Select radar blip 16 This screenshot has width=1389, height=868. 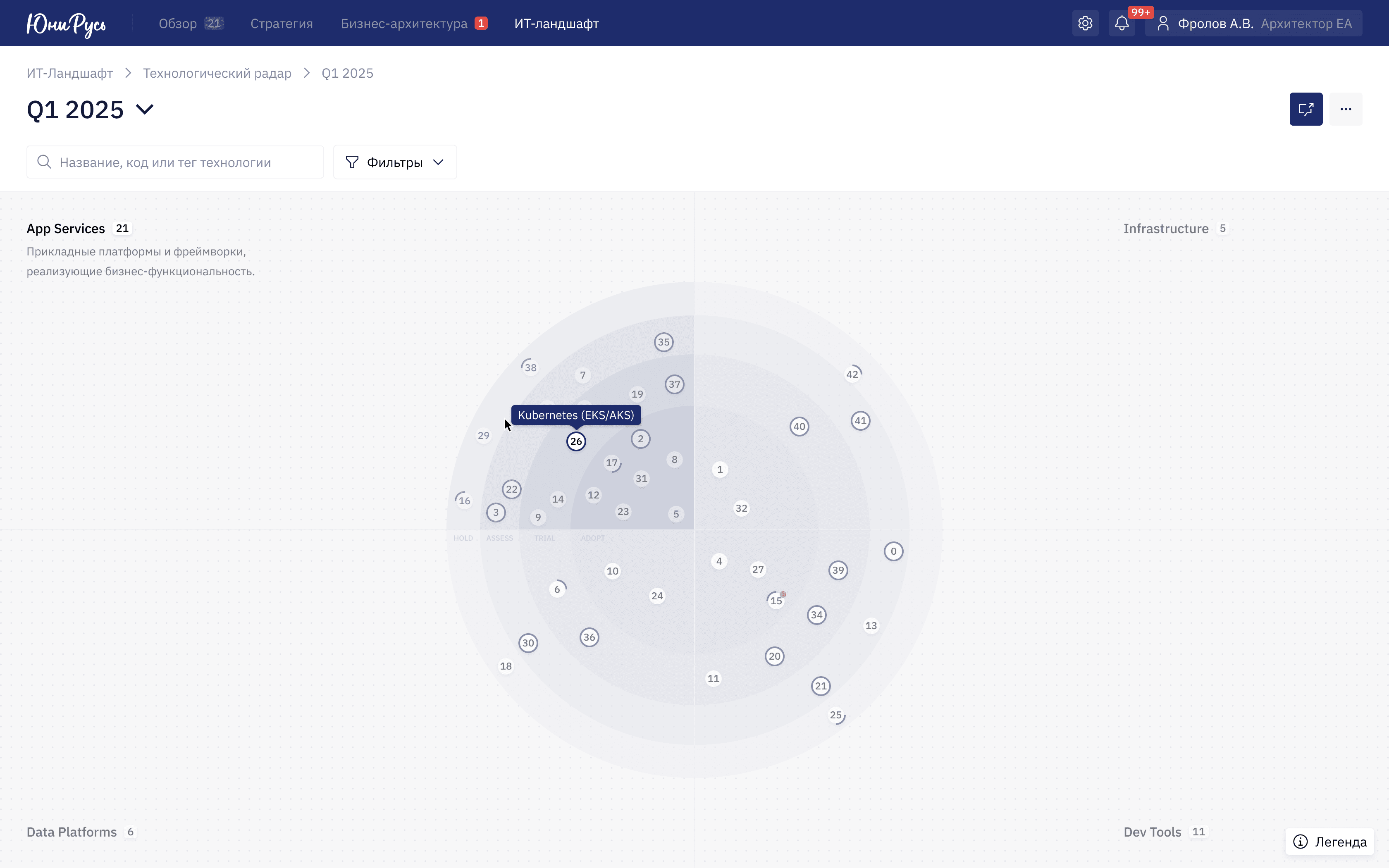[x=464, y=501]
